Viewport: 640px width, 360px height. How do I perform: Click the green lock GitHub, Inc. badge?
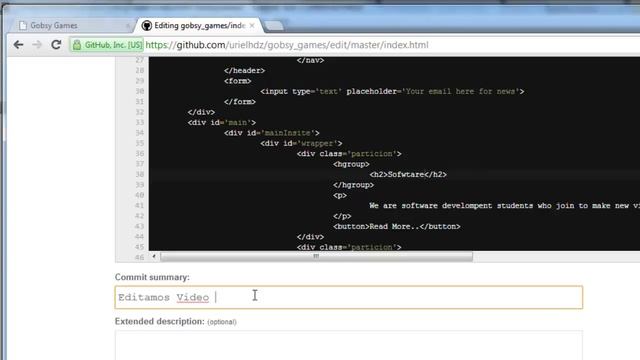tap(107, 45)
